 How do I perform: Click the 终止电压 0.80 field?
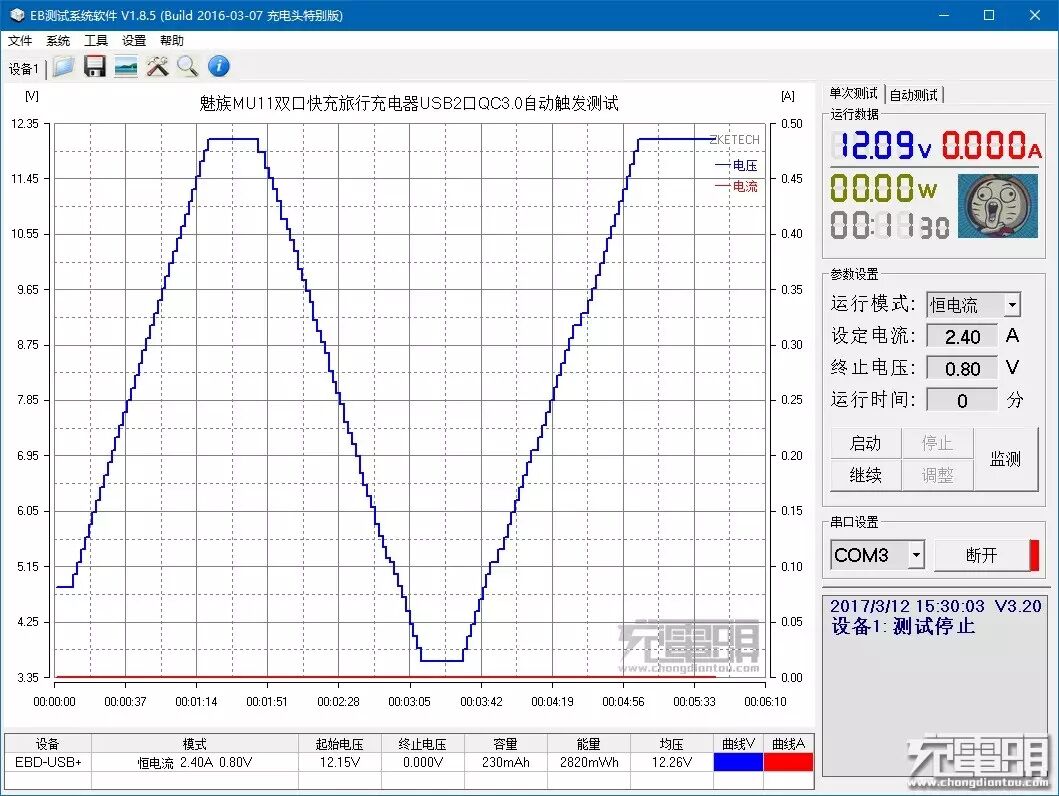(x=962, y=369)
